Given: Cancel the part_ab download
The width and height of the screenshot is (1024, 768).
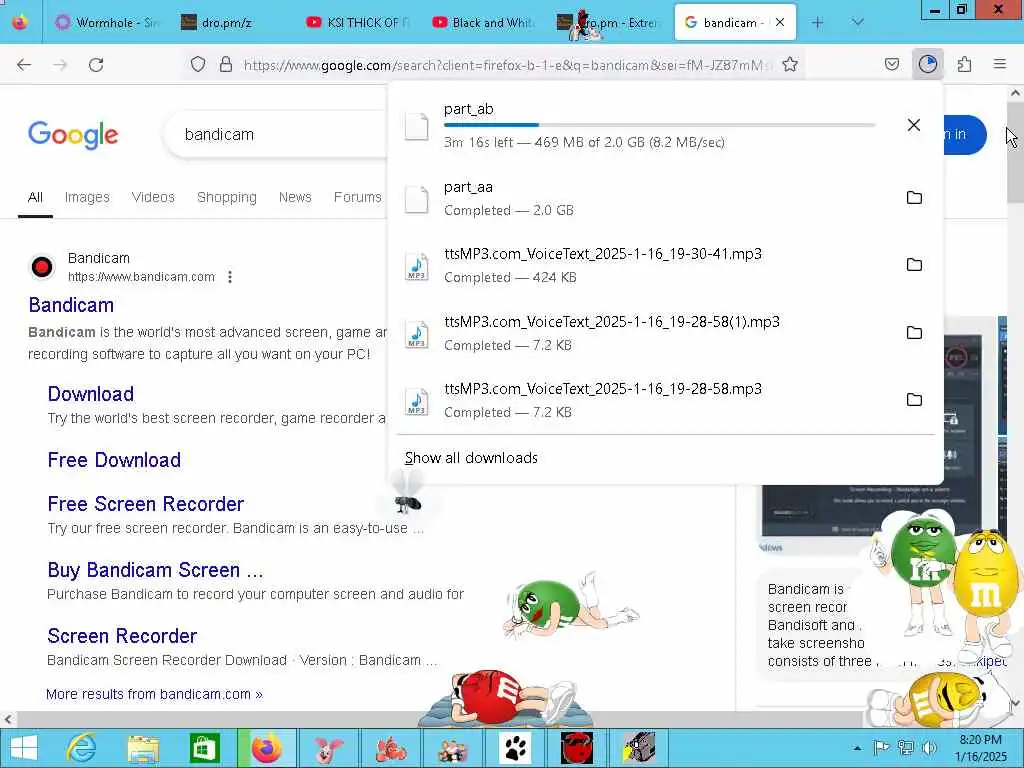Looking at the screenshot, I should (x=914, y=125).
